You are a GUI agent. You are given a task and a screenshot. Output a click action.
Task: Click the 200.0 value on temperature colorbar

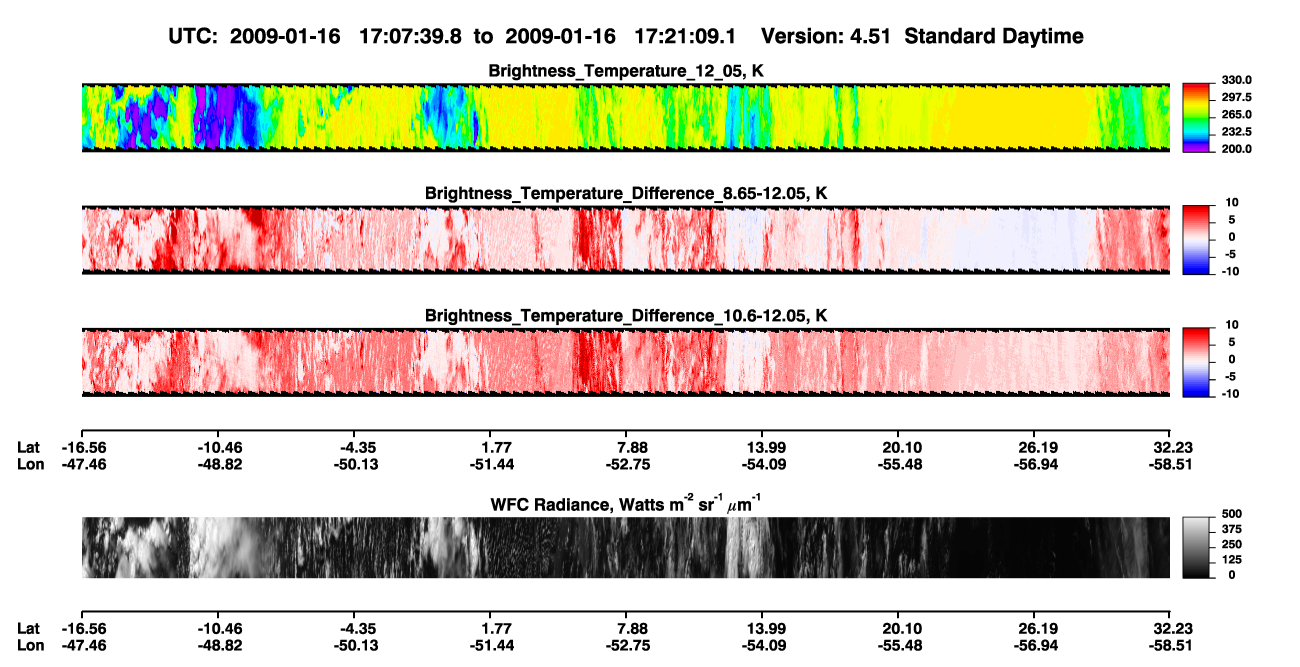pos(1233,148)
